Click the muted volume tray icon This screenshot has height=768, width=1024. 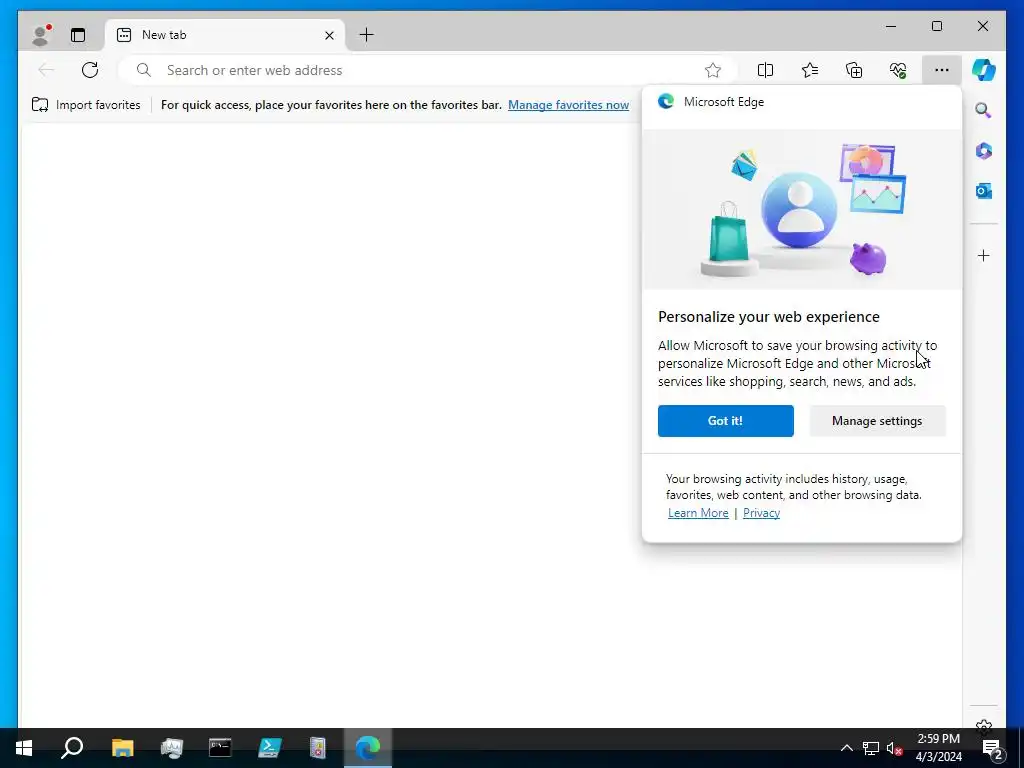894,748
